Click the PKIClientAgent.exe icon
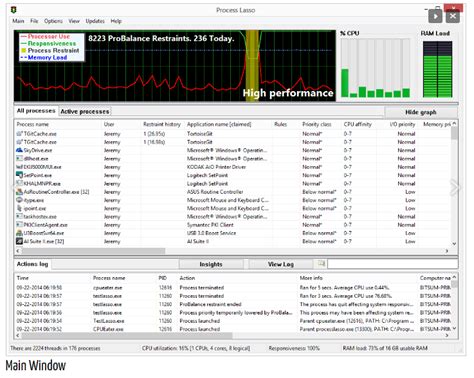 (19, 225)
